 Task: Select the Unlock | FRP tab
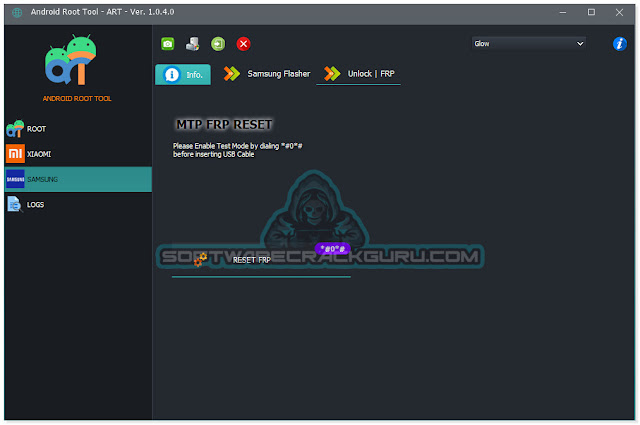point(359,74)
